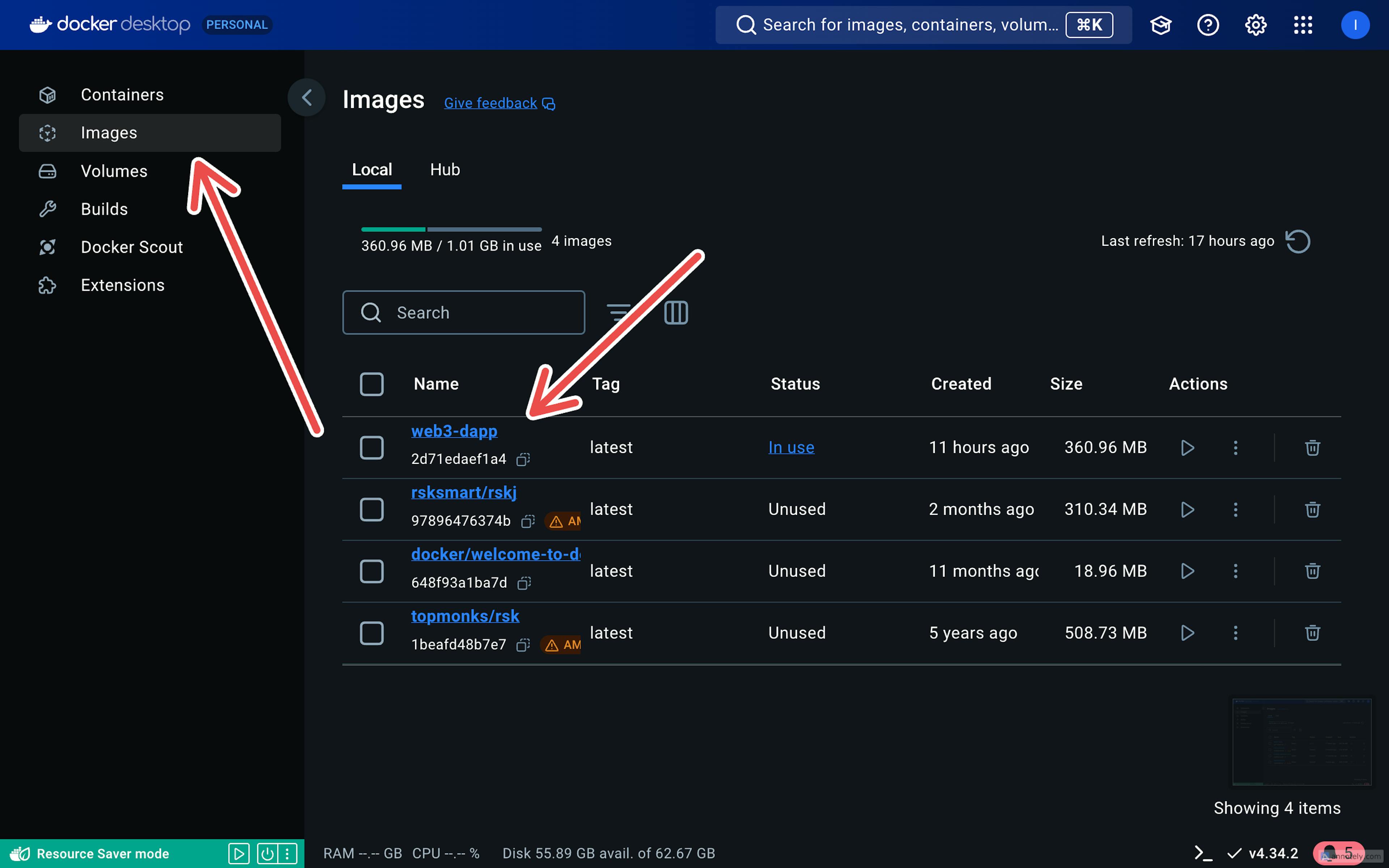Collapse the sidebar with chevron button
The height and width of the screenshot is (868, 1389).
pyautogui.click(x=306, y=98)
